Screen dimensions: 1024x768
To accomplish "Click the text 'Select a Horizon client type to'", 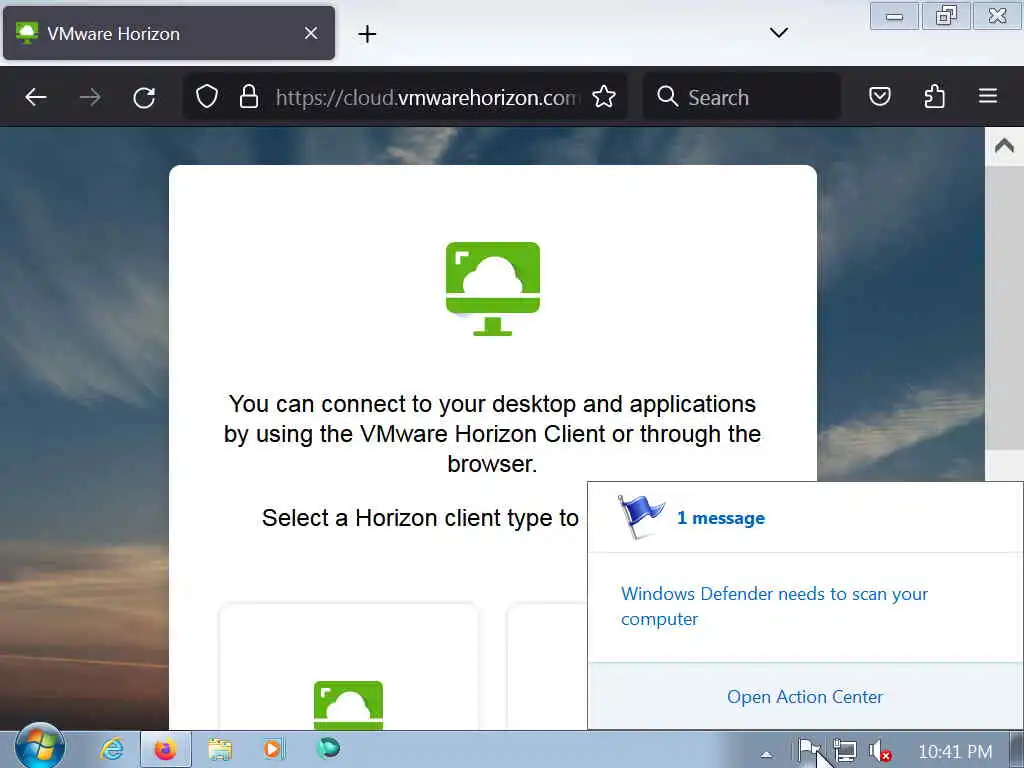I will point(421,518).
